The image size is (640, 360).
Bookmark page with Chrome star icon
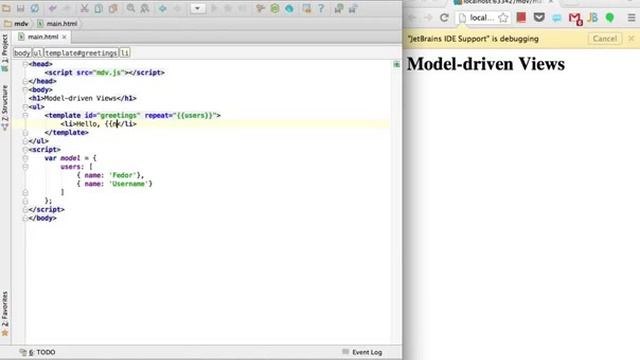click(x=503, y=18)
